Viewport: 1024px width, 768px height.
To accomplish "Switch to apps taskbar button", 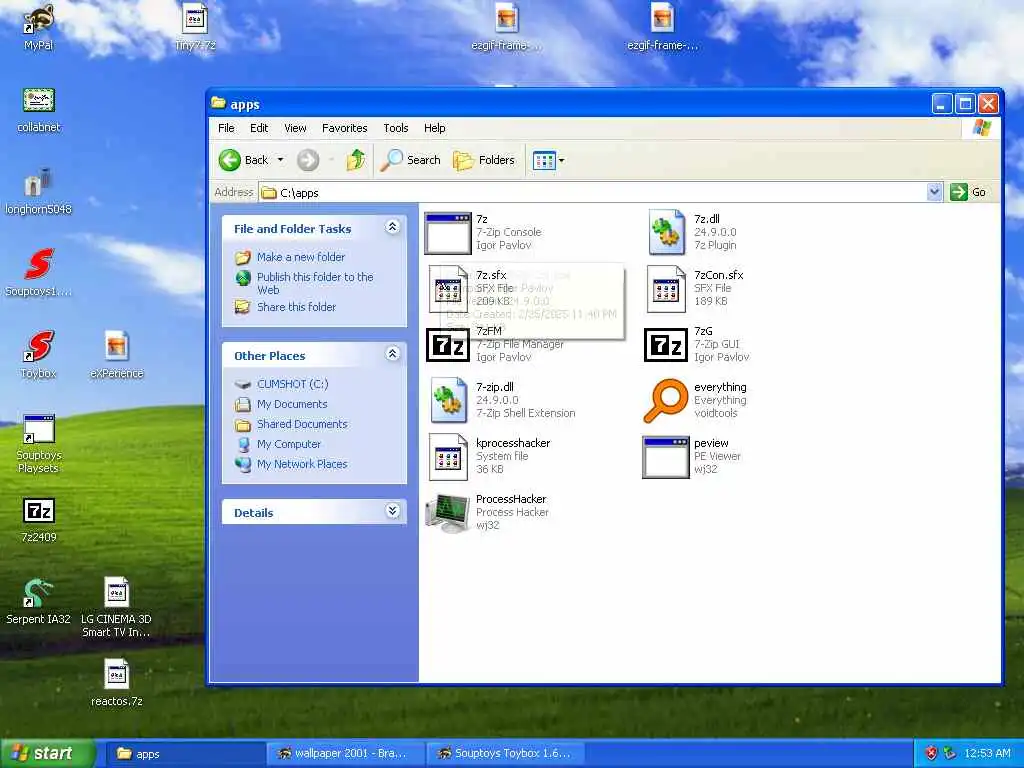I will (184, 754).
